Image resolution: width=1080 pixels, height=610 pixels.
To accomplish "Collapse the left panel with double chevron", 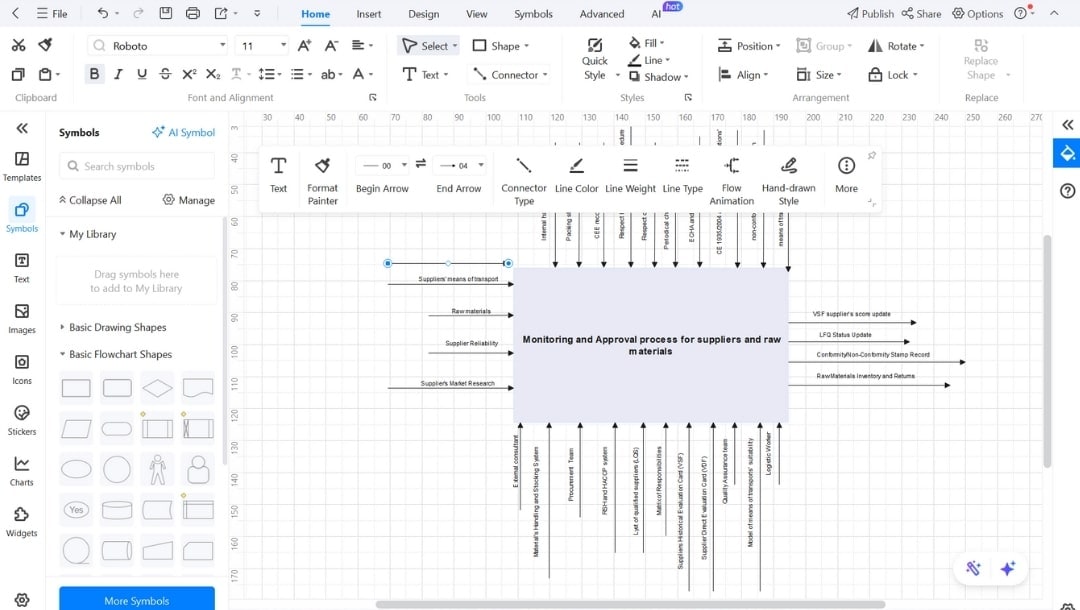I will click(x=22, y=128).
